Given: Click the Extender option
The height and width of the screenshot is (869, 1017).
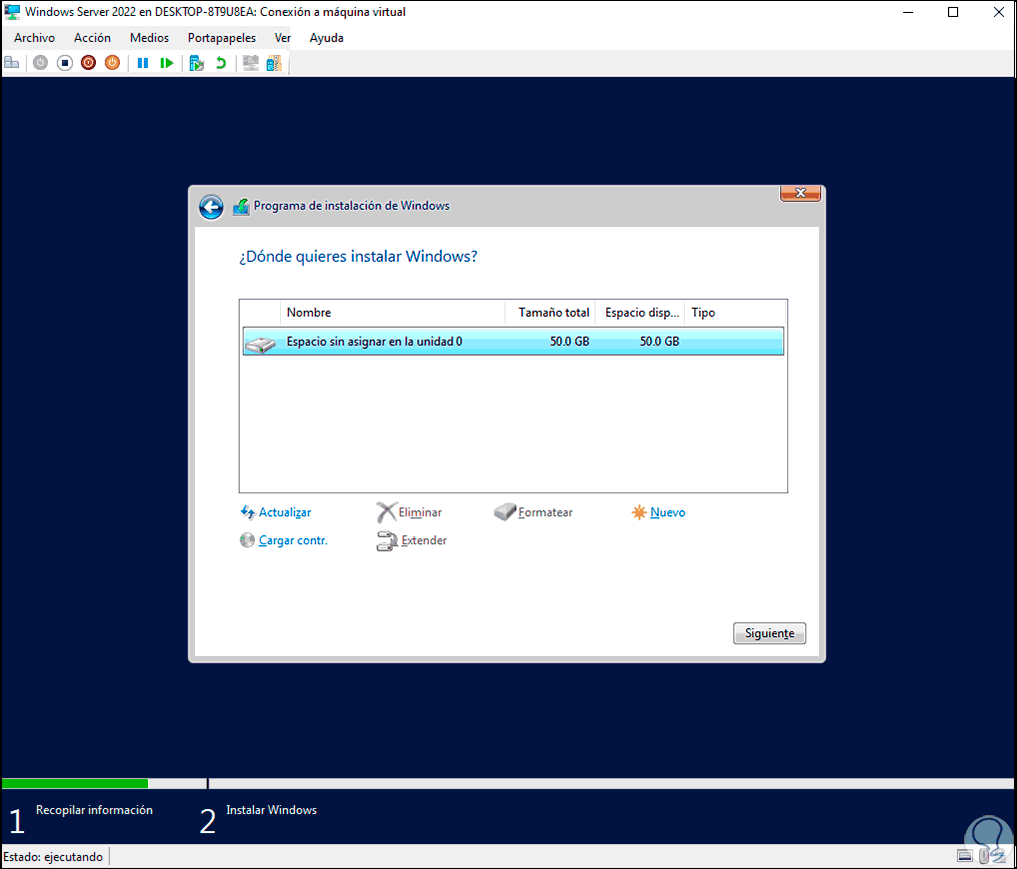Looking at the screenshot, I should (424, 540).
